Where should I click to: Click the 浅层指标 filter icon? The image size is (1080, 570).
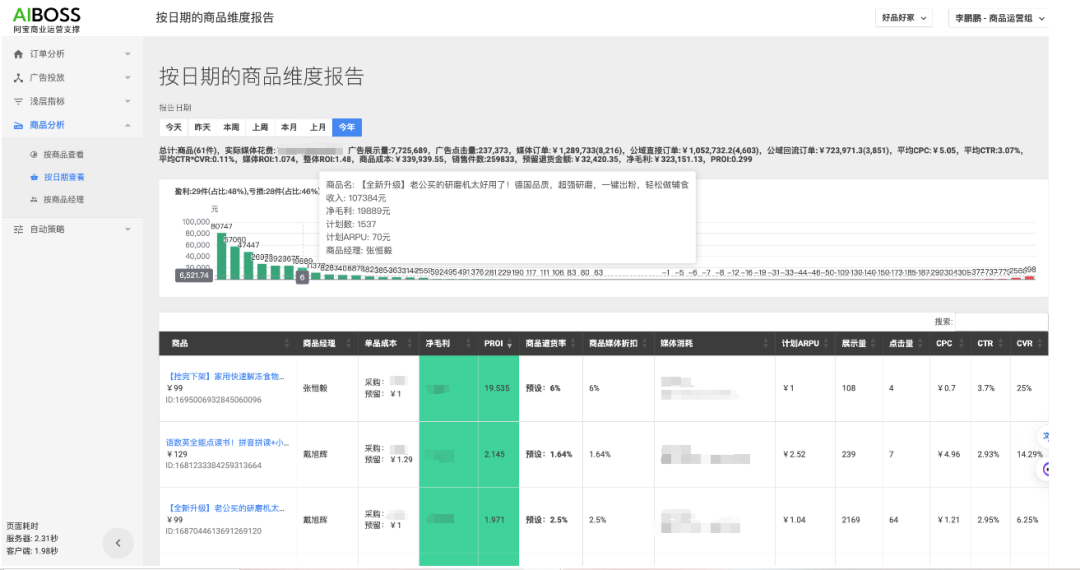(18, 102)
